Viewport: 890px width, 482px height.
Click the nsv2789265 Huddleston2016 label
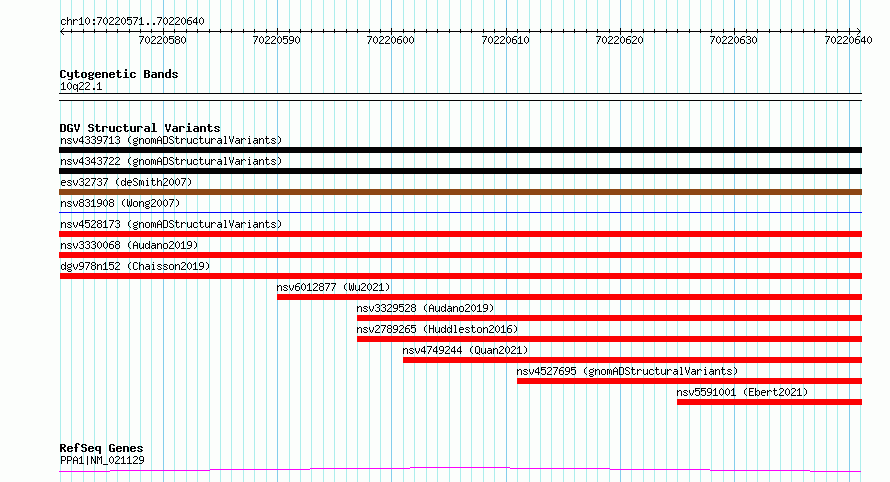coord(437,329)
